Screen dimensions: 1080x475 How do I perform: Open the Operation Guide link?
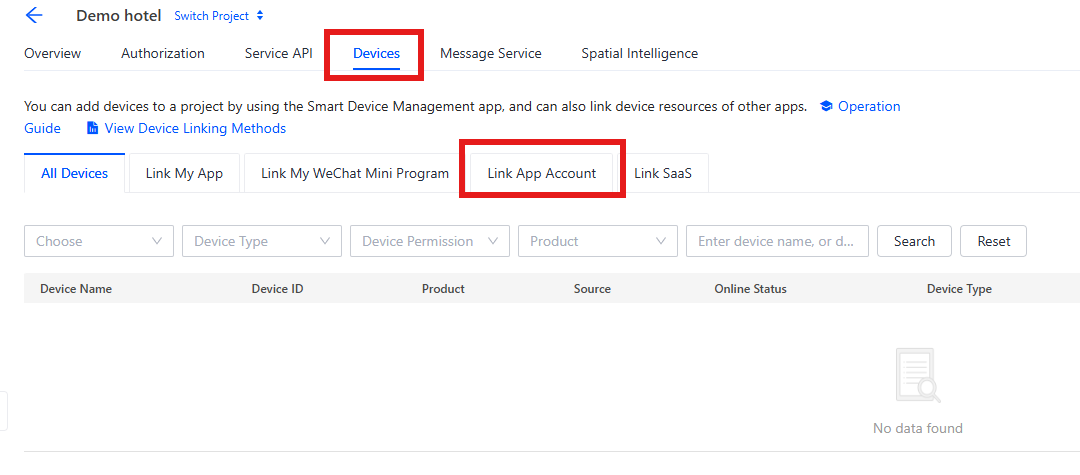point(869,106)
